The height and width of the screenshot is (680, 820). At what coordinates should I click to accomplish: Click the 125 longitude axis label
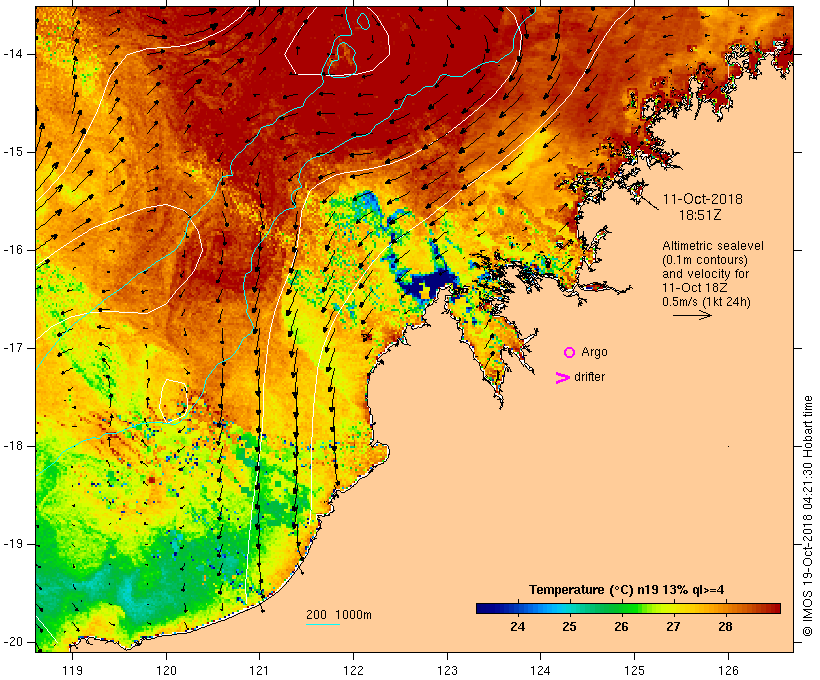click(x=634, y=671)
